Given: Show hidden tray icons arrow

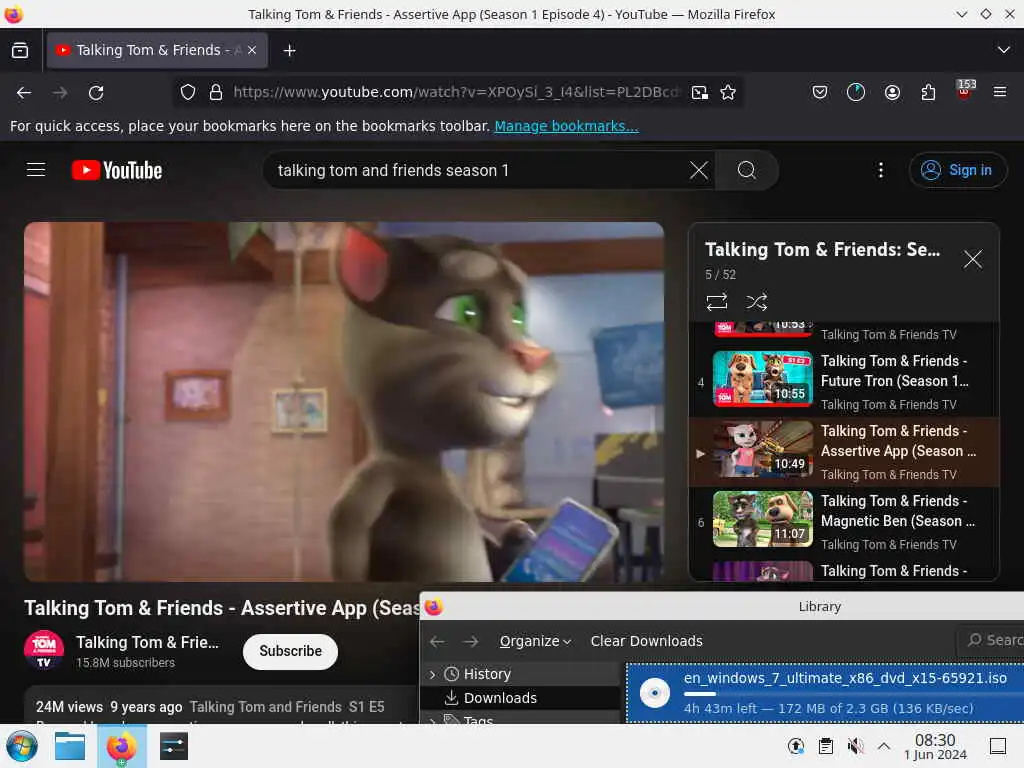Looking at the screenshot, I should (x=884, y=746).
